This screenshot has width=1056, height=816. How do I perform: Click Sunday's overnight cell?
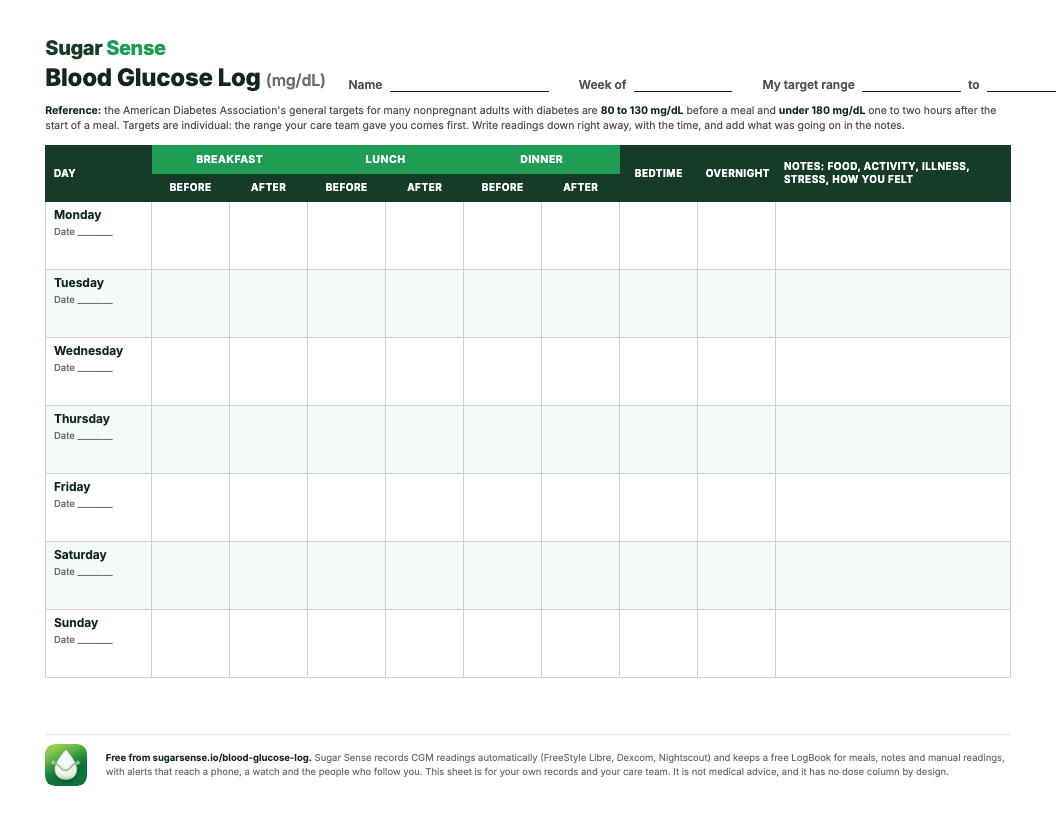(x=737, y=644)
